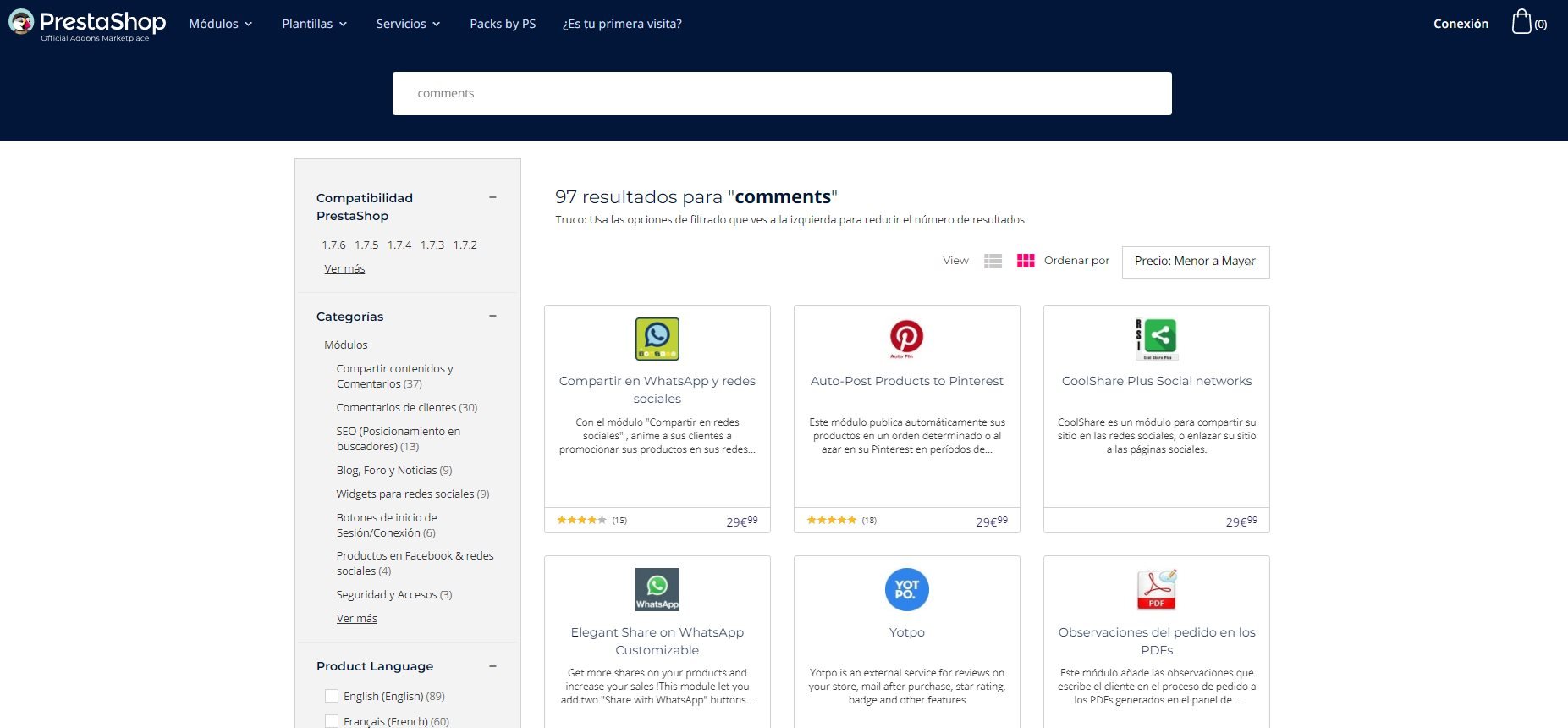Filter by PrestaShop version 1.7.2
Screen dimensions: 1568x728
465,245
